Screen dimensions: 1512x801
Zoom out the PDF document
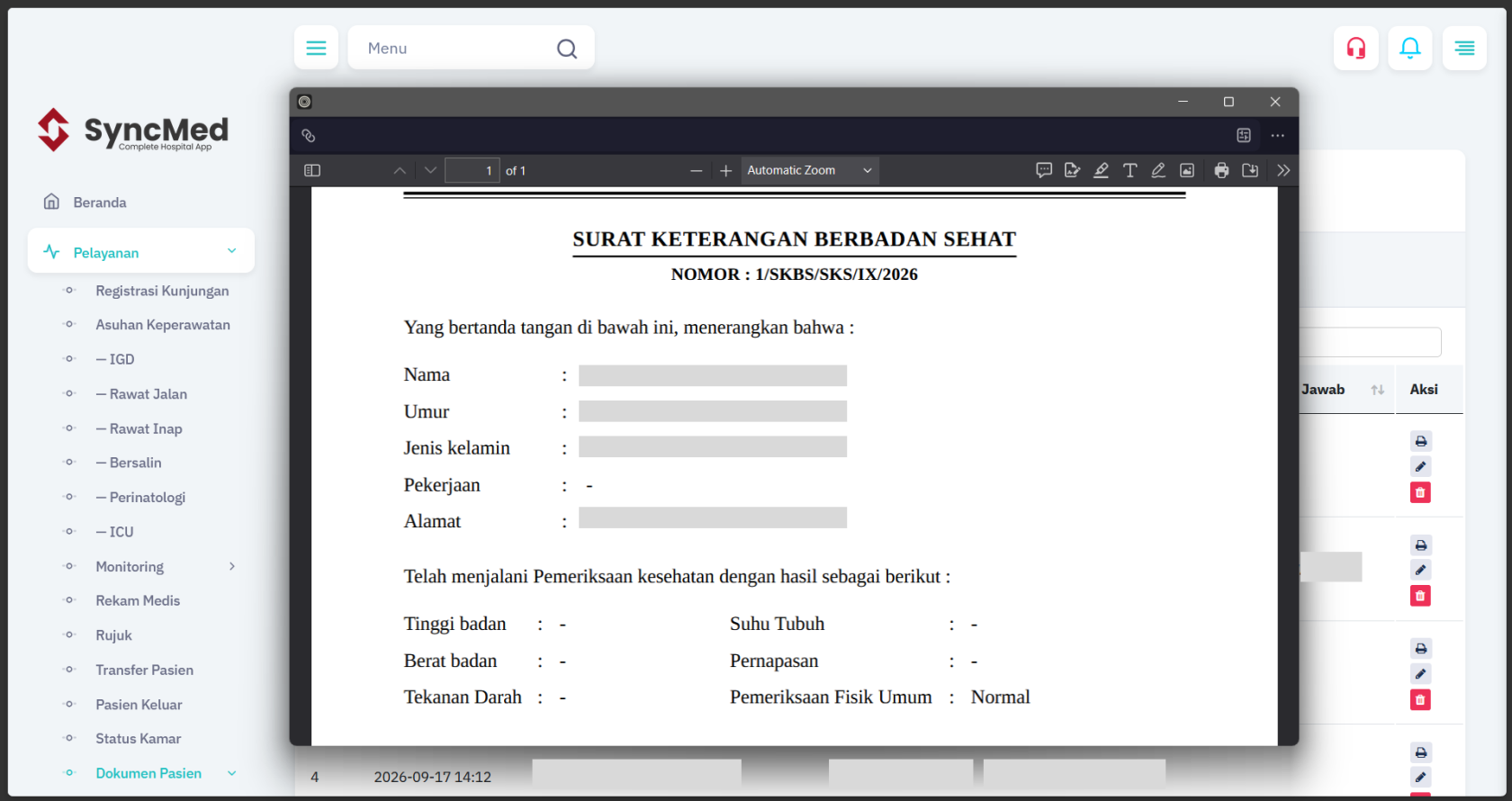click(696, 170)
